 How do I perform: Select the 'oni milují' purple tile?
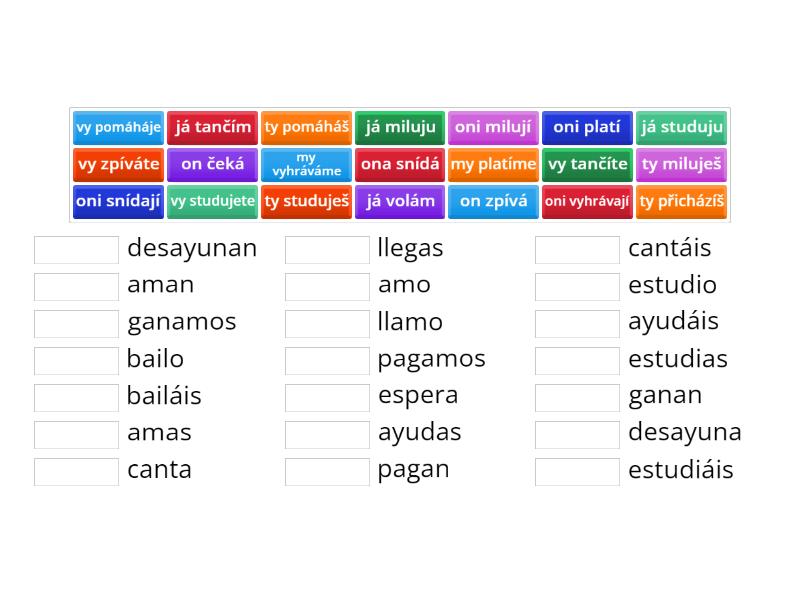pyautogui.click(x=494, y=128)
